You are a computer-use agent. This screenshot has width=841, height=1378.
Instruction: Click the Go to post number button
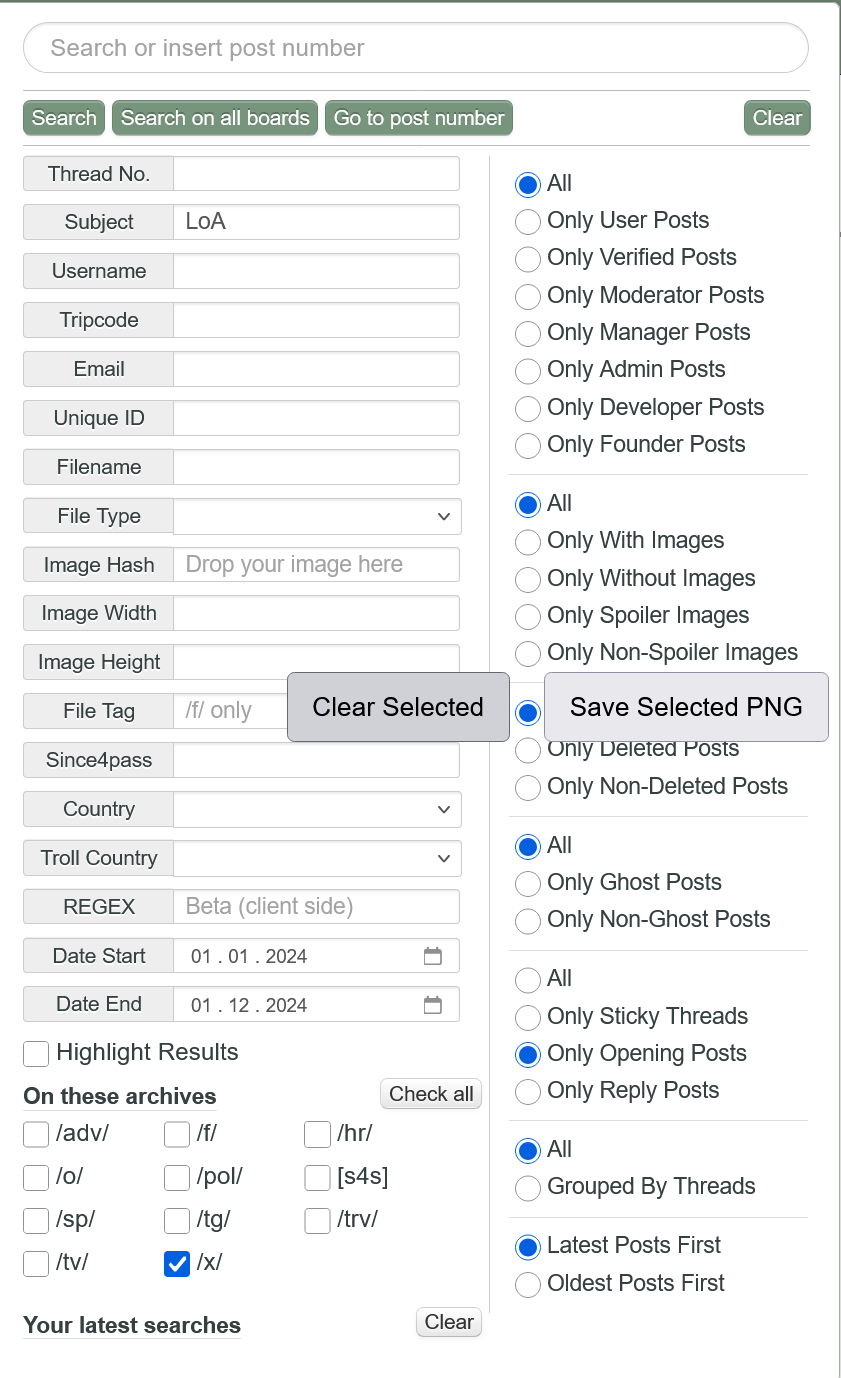coord(419,118)
